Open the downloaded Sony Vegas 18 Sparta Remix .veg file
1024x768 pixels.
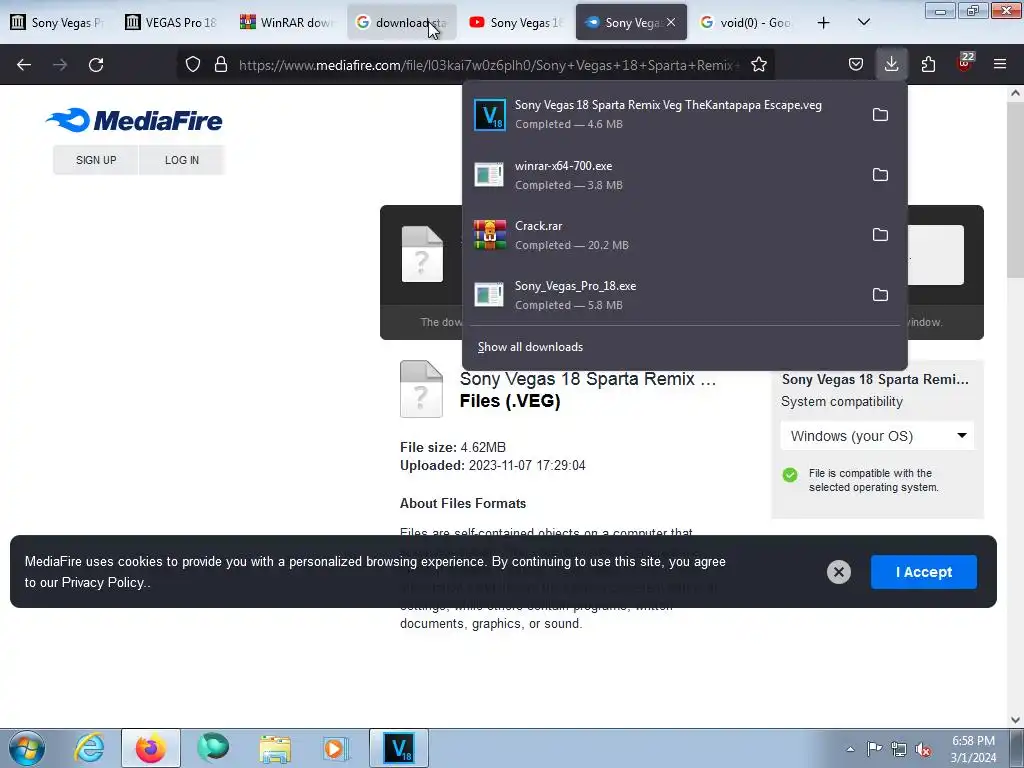pos(661,114)
